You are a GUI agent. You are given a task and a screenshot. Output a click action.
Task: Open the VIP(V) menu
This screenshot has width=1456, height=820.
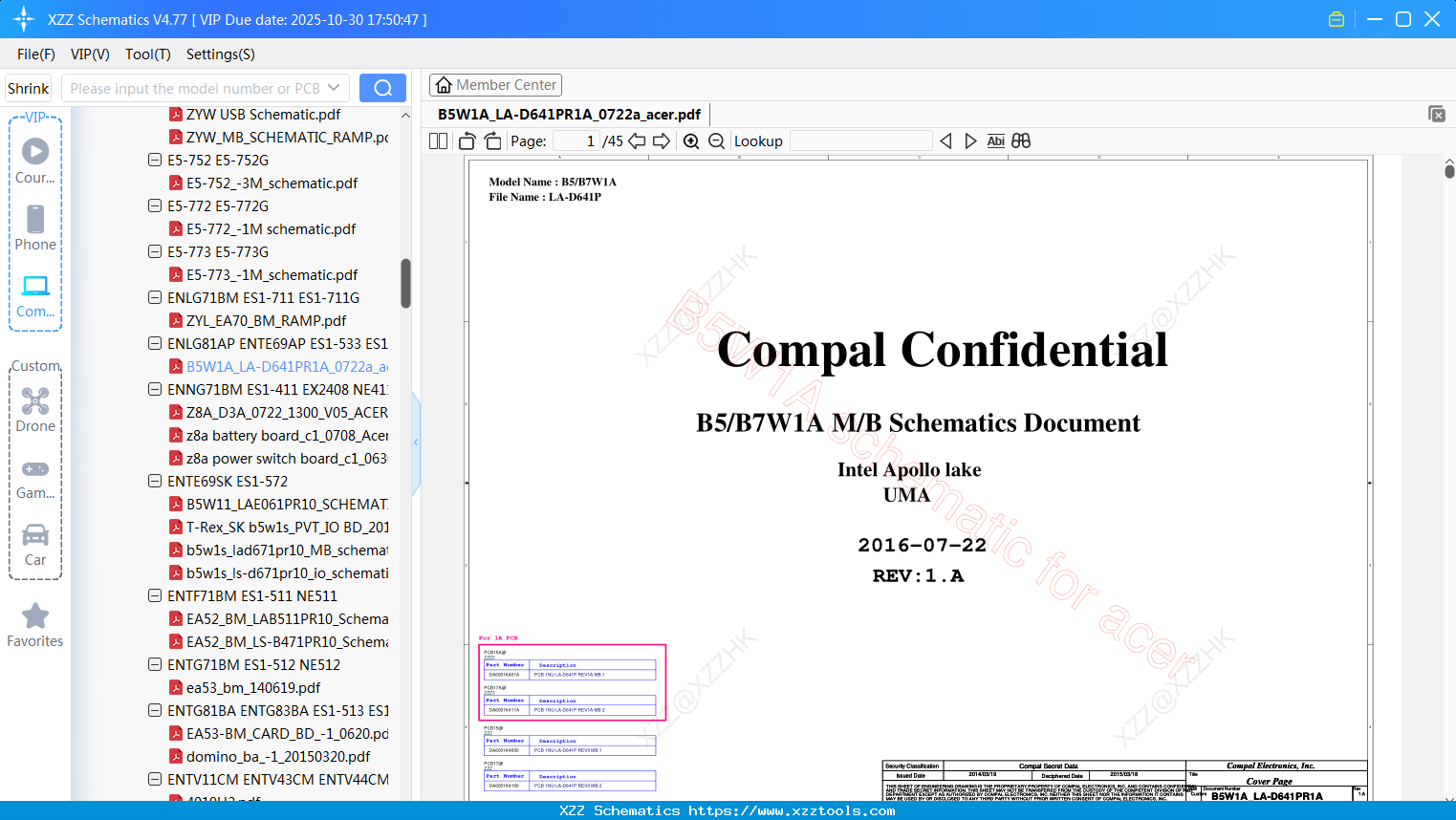(x=90, y=54)
